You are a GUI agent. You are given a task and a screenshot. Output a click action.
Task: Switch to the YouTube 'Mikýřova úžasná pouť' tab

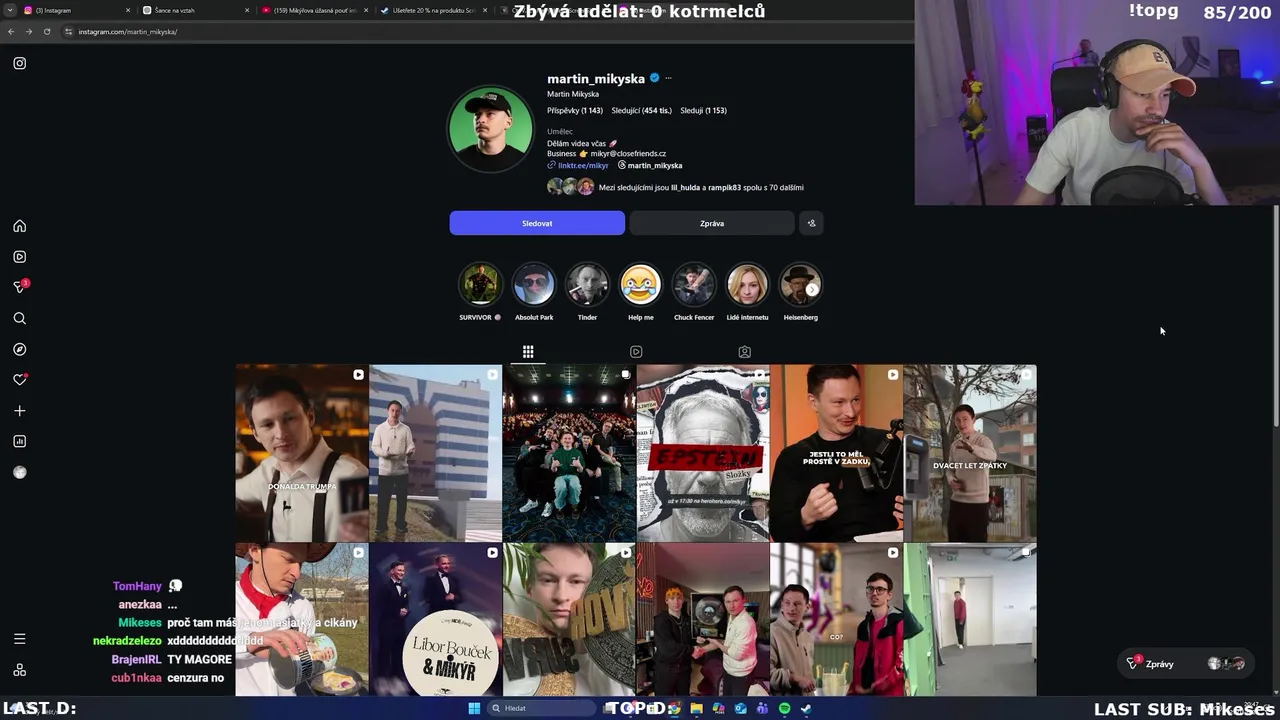coord(313,10)
